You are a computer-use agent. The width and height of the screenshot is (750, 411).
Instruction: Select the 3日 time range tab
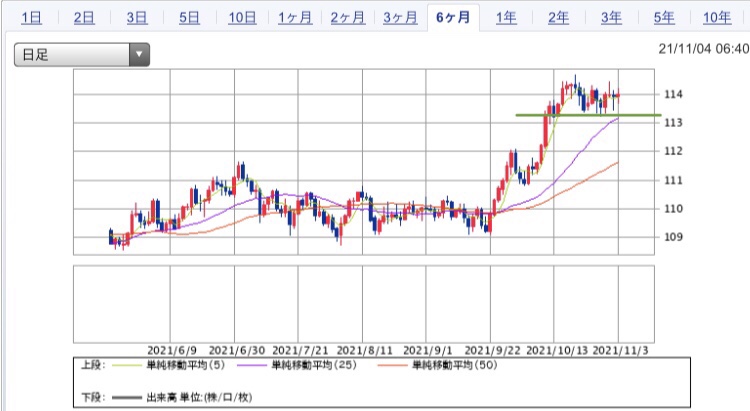(137, 18)
